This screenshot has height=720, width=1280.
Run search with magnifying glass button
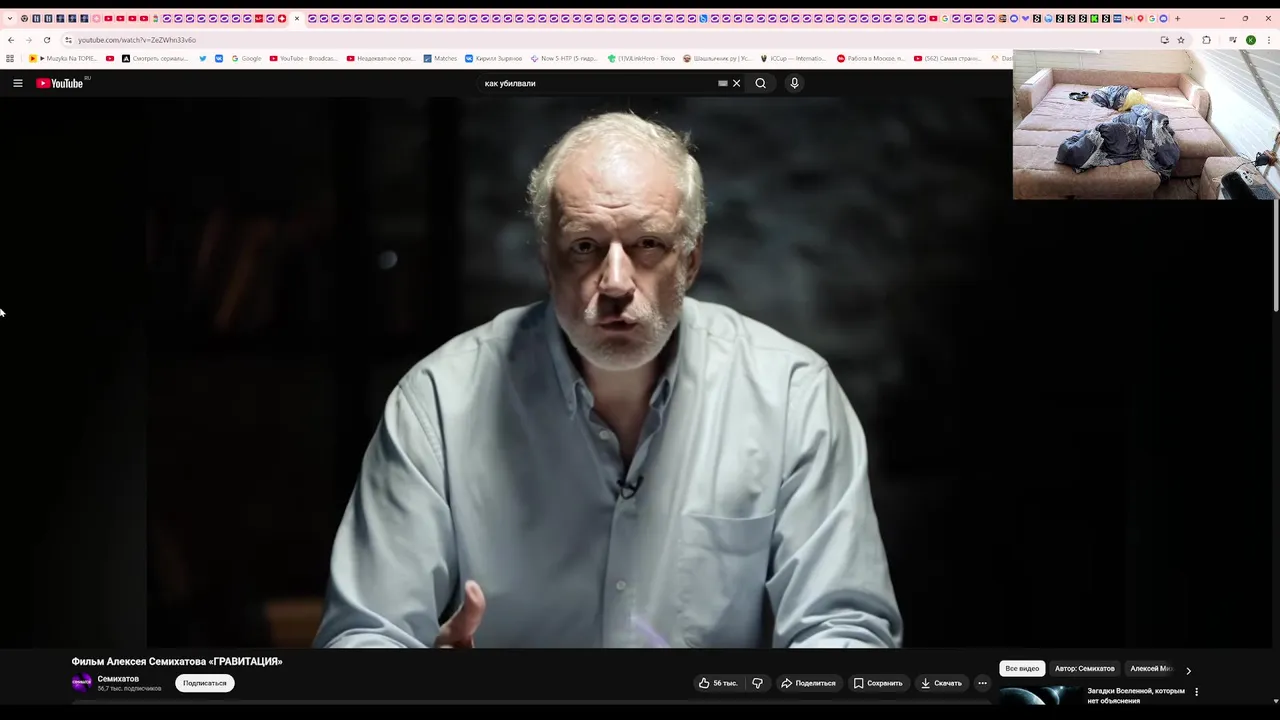tap(760, 83)
